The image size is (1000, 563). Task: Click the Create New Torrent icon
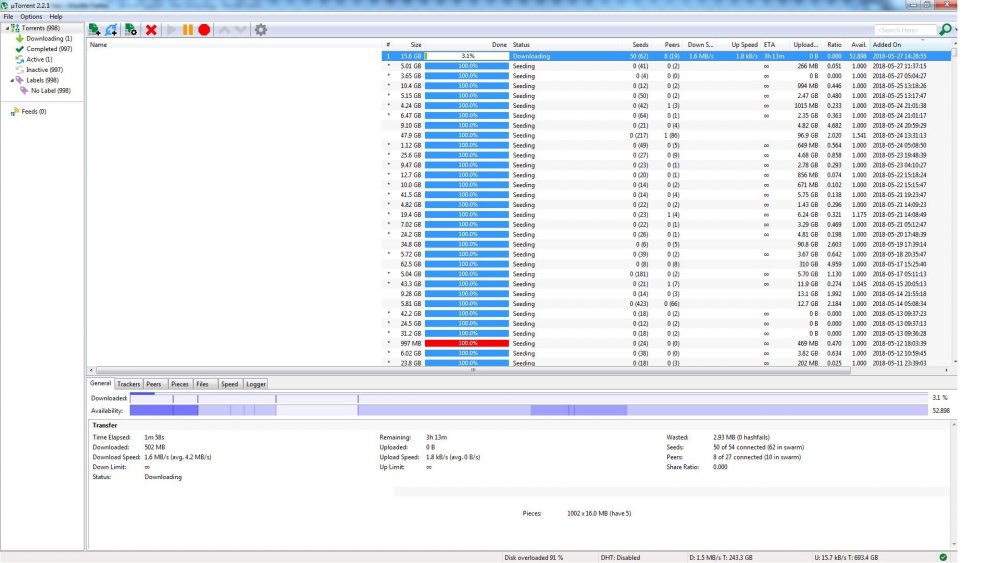(x=131, y=29)
